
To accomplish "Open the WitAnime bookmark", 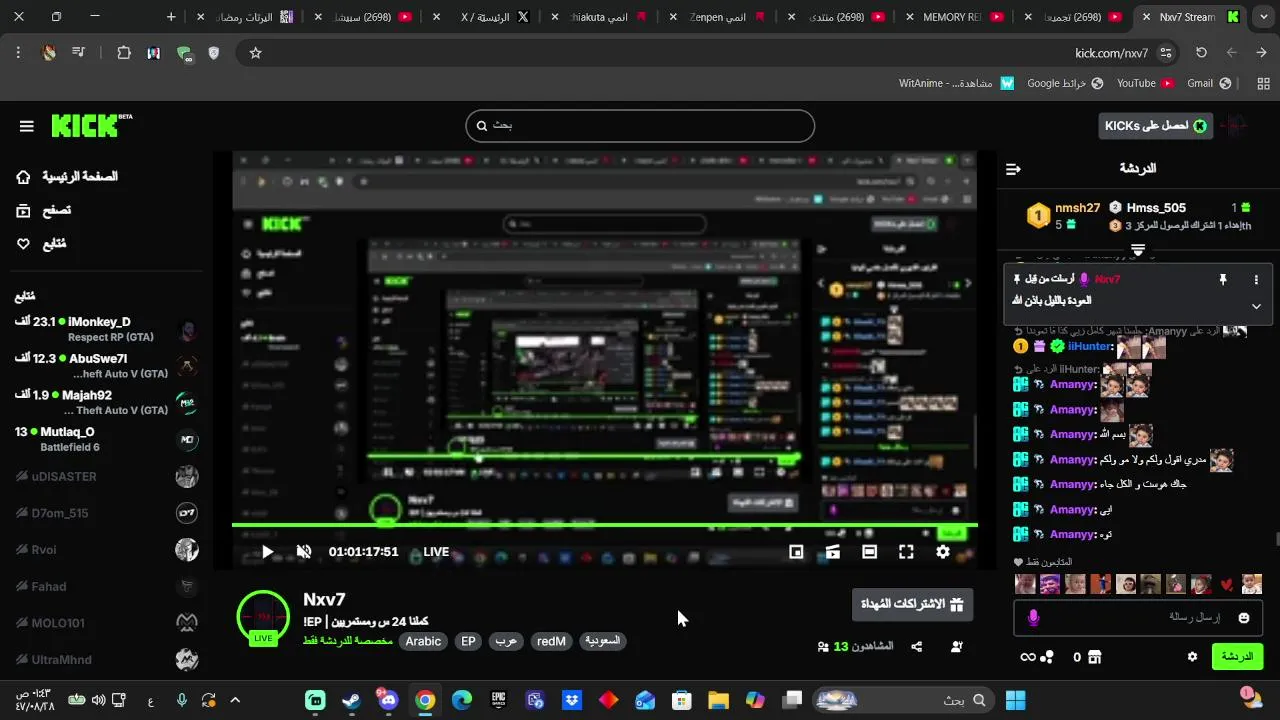I will pos(957,83).
